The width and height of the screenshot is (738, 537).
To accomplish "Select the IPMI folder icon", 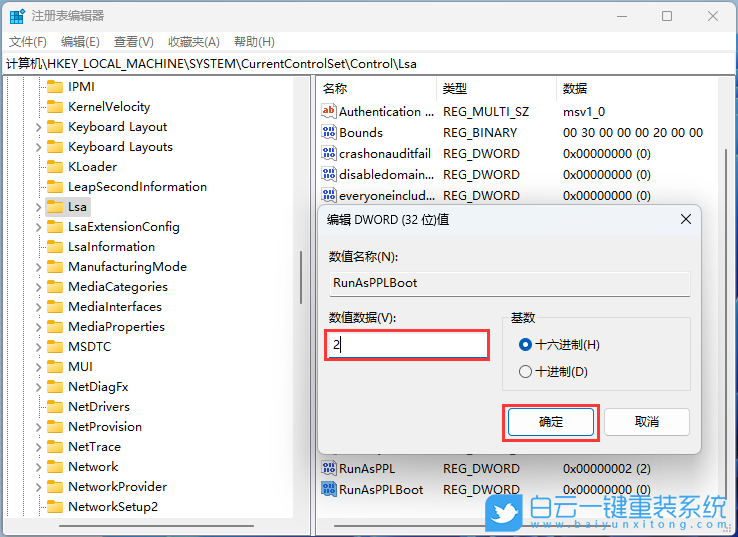I will tap(55, 87).
